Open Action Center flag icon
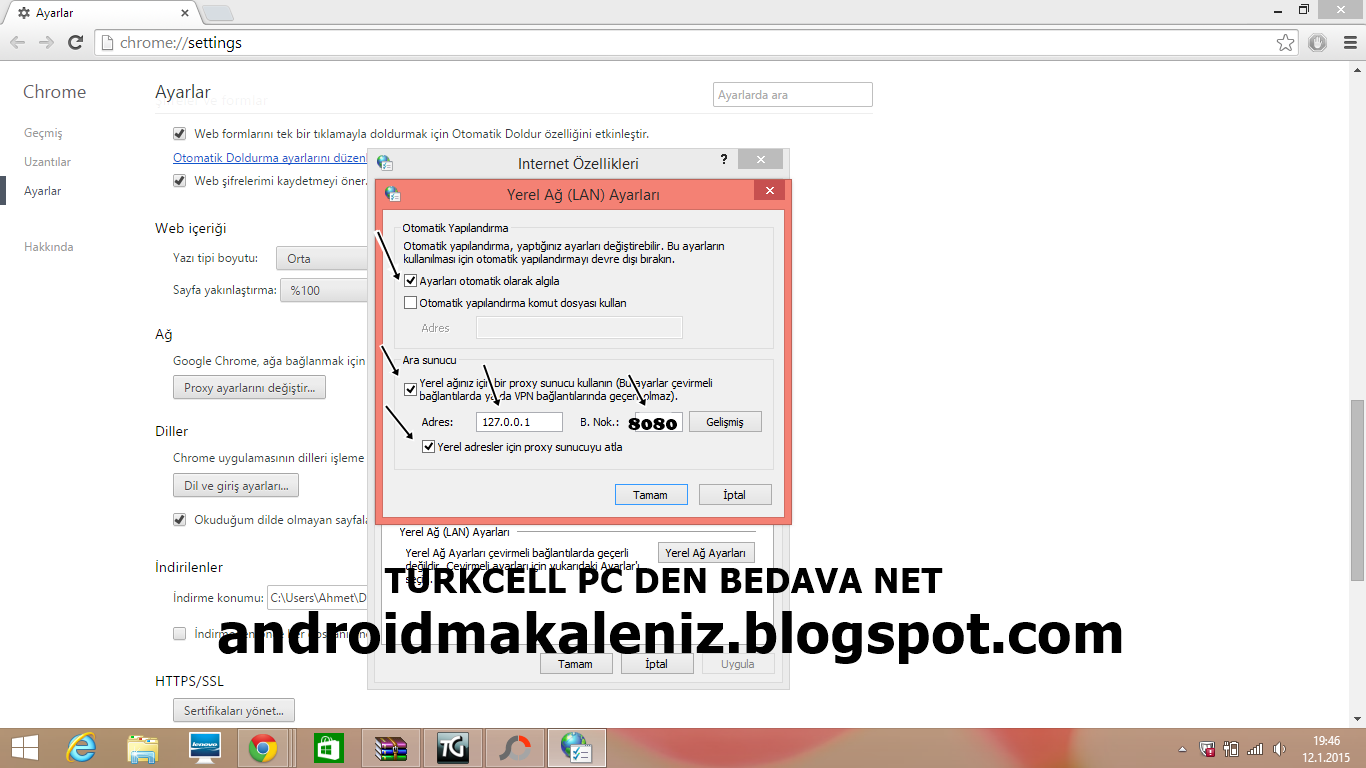The height and width of the screenshot is (768, 1366). tap(1208, 748)
